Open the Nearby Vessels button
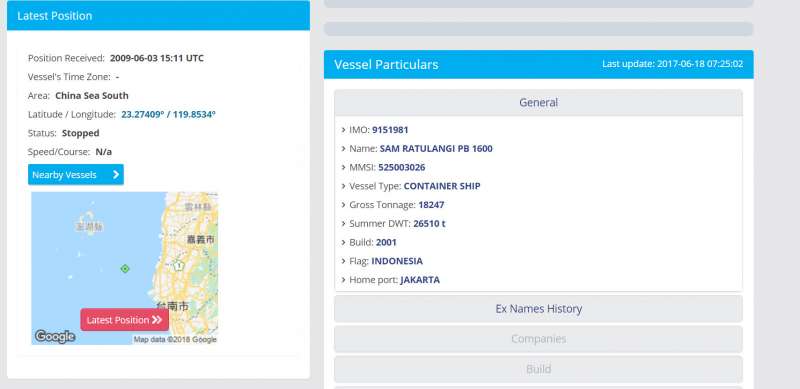The height and width of the screenshot is (389, 800). 76,175
